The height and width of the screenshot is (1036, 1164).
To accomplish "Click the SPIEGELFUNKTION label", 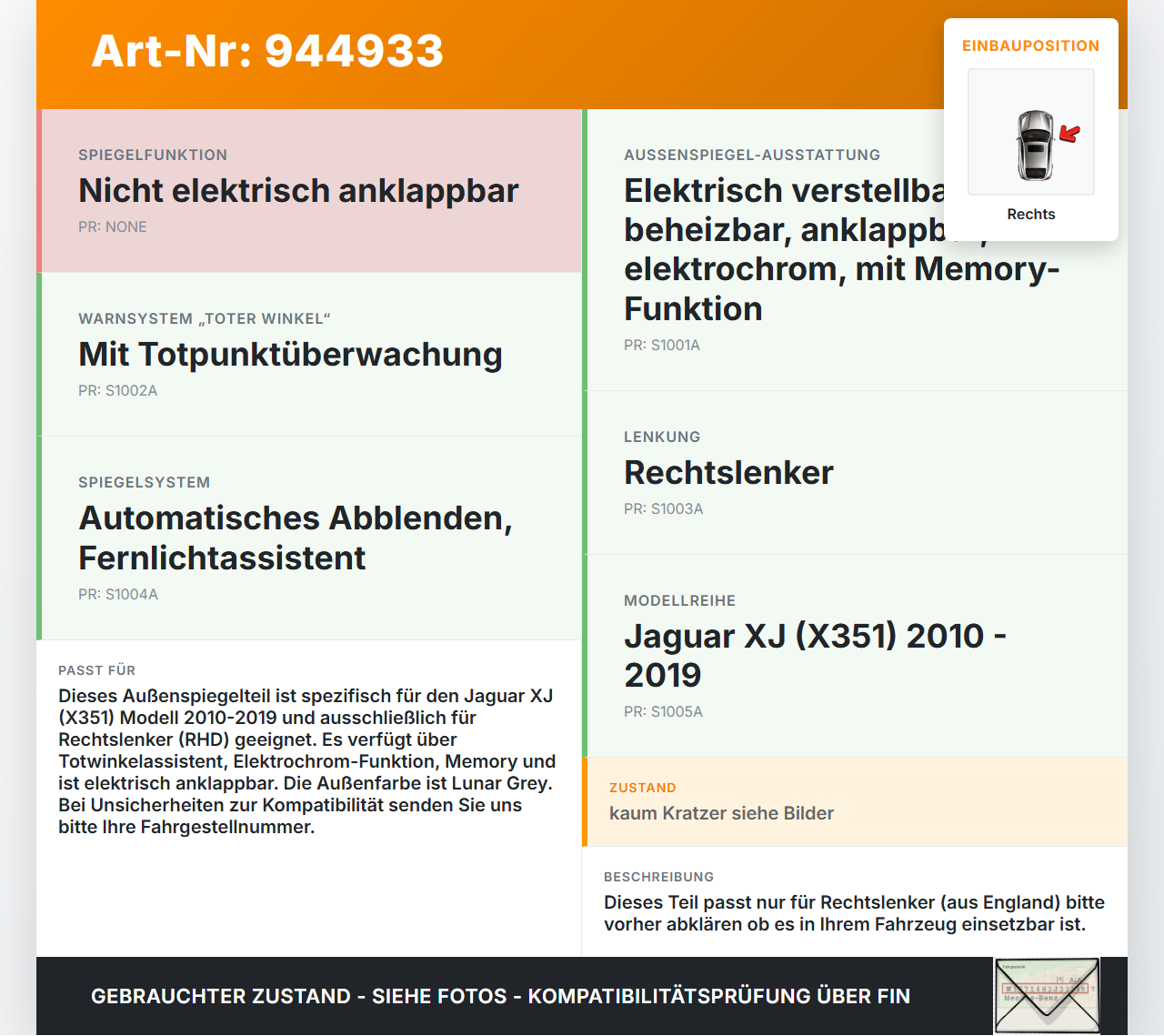I will pyautogui.click(x=153, y=155).
